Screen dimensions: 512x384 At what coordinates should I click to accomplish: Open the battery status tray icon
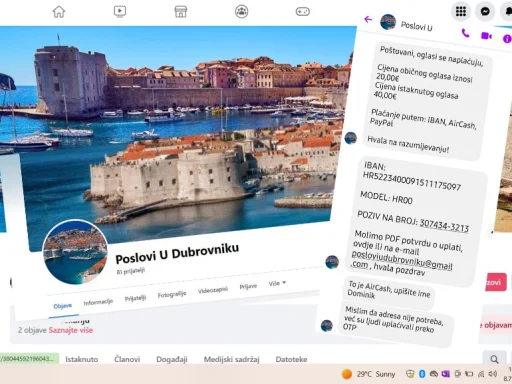(469, 374)
